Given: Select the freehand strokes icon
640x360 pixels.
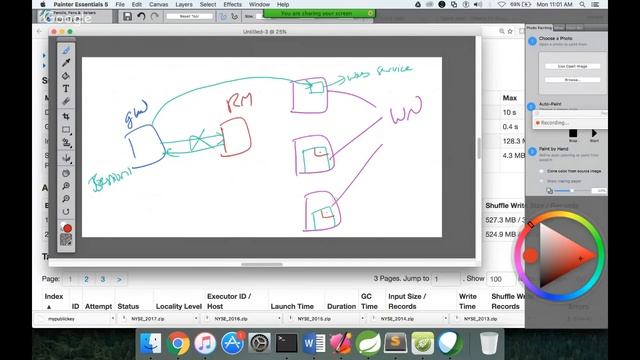Looking at the screenshot, I should pyautogui.click(x=223, y=16).
